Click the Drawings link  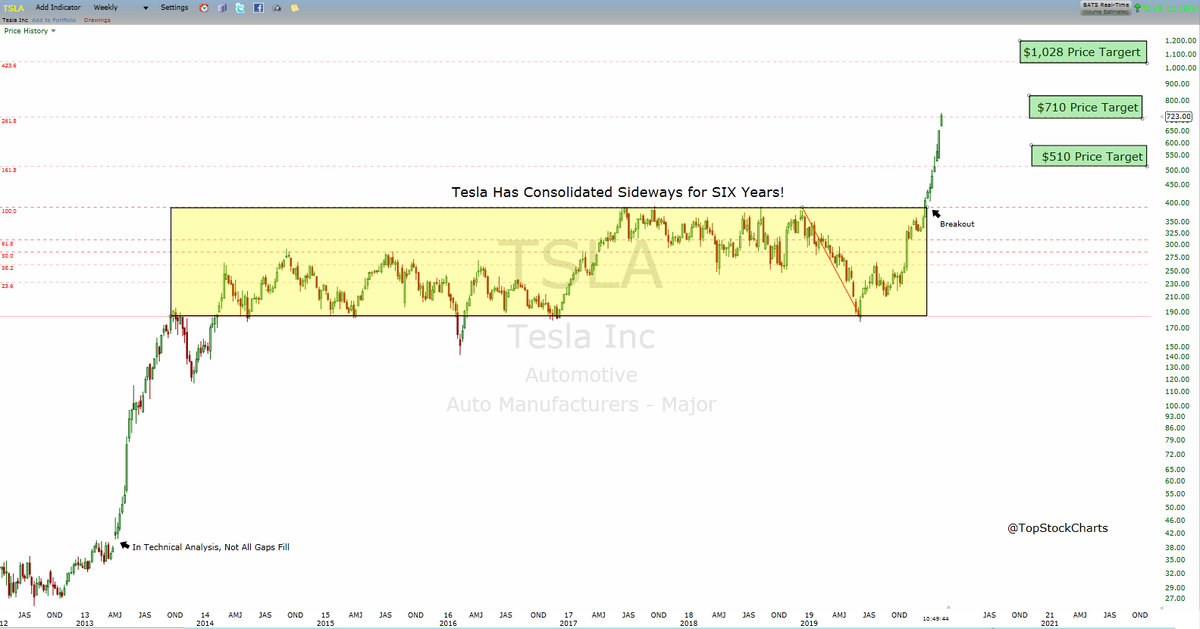[x=97, y=20]
